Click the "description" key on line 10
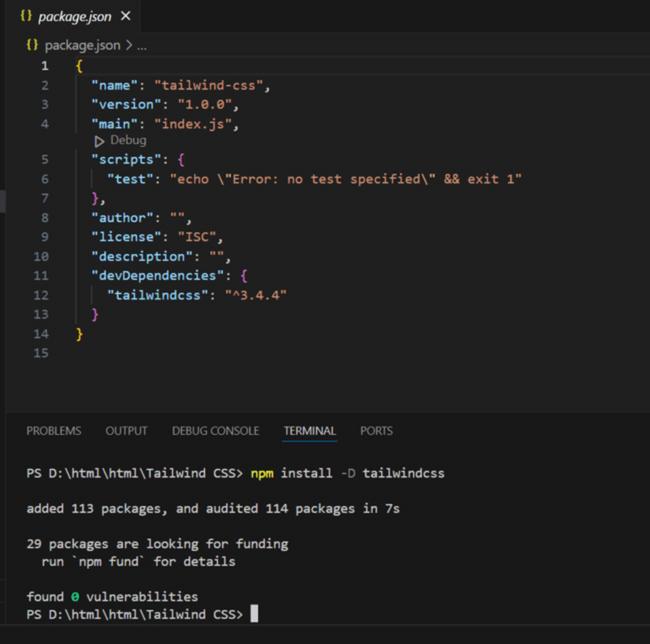The height and width of the screenshot is (644, 650). [x=142, y=257]
